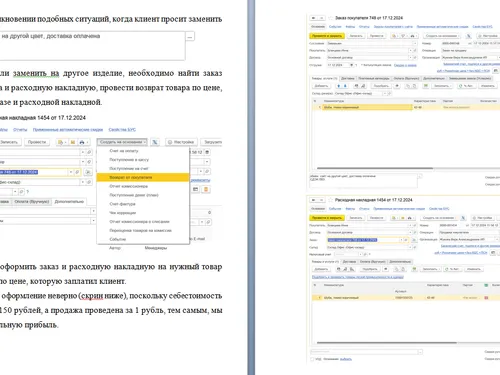500x375 pixels.
Task: Click the calendar icon beside the date field, left-page invoice
Action: coord(207,152)
